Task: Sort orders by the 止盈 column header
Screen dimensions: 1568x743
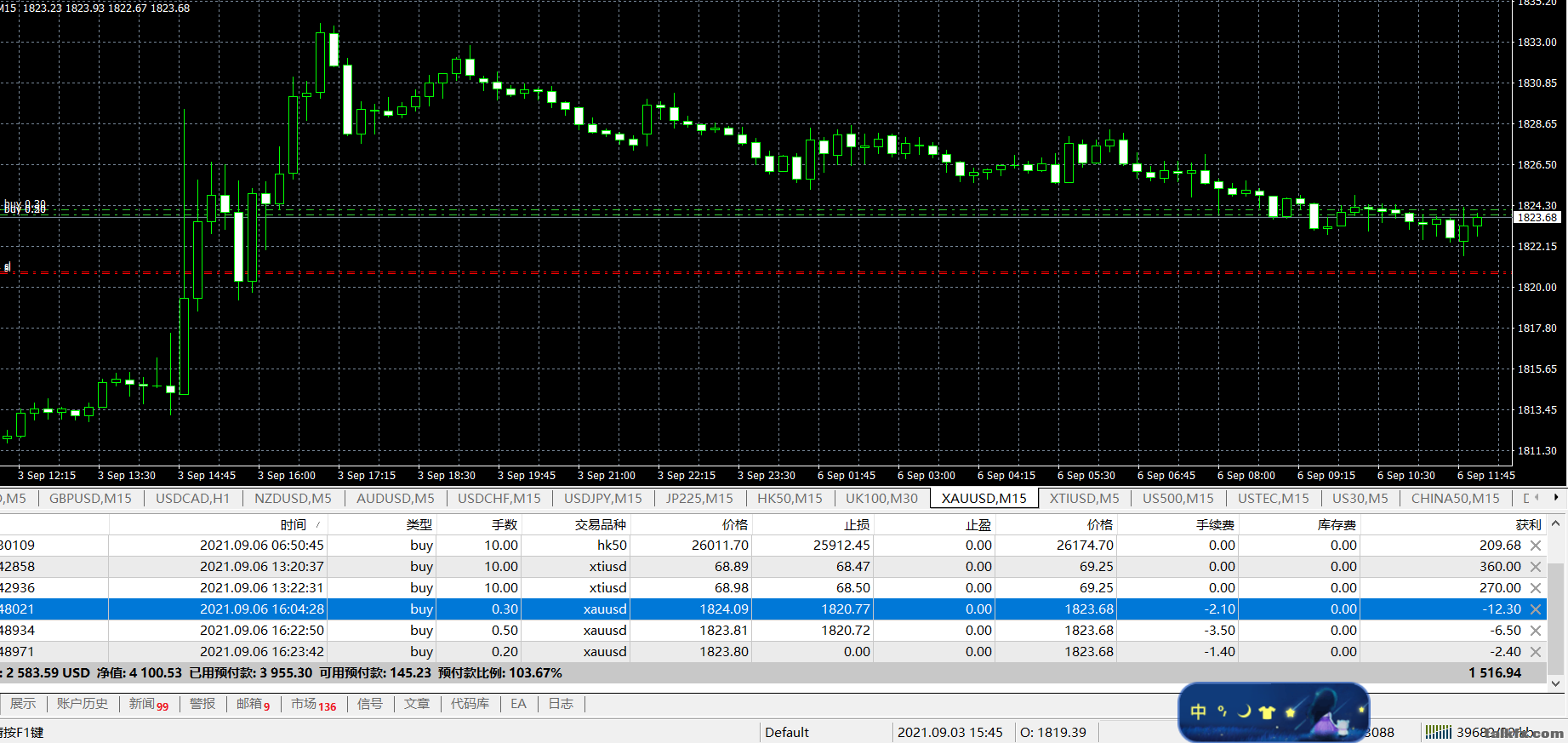Action: pyautogui.click(x=934, y=524)
